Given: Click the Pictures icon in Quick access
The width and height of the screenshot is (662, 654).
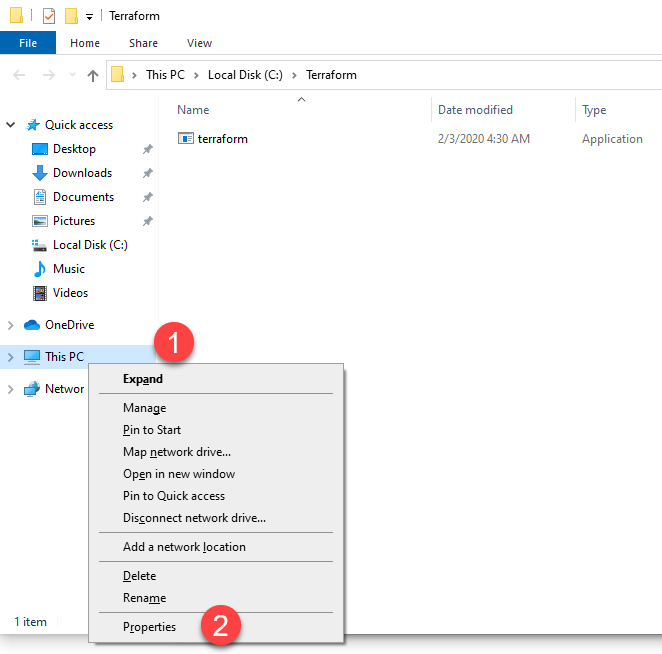Looking at the screenshot, I should 40,221.
